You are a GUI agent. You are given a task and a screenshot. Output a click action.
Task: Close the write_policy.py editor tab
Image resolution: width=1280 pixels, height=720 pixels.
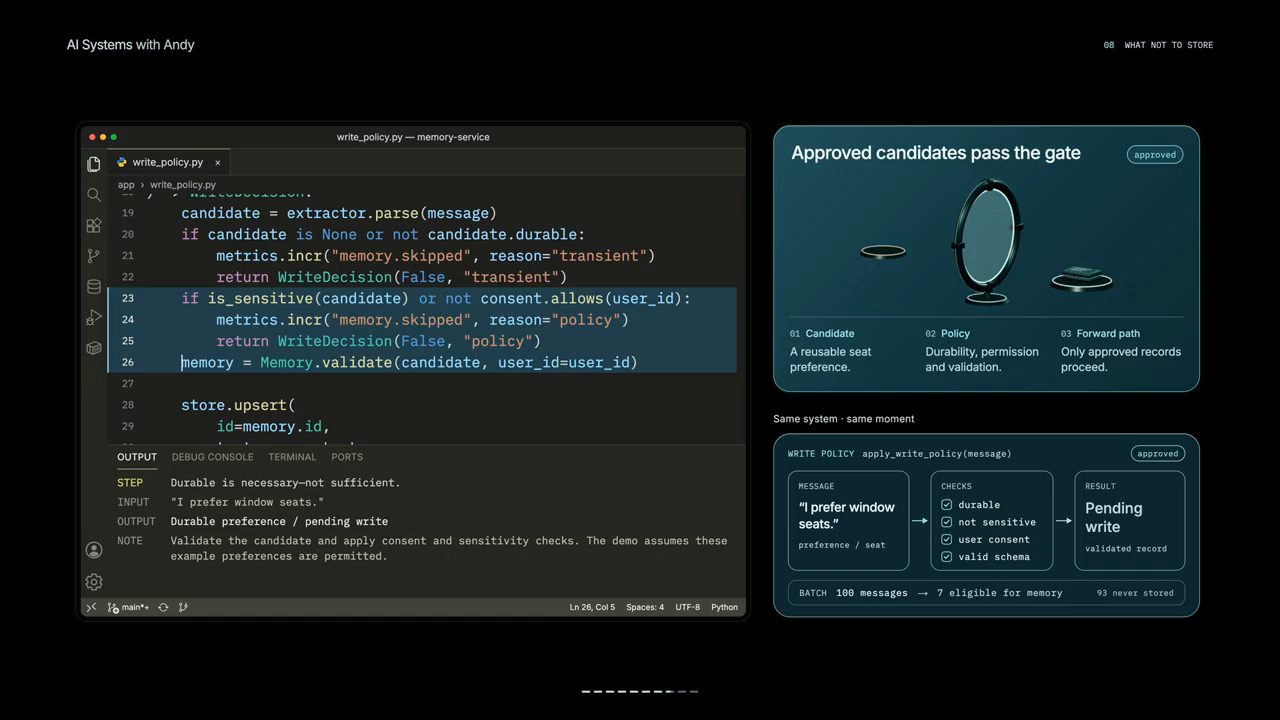coord(217,162)
